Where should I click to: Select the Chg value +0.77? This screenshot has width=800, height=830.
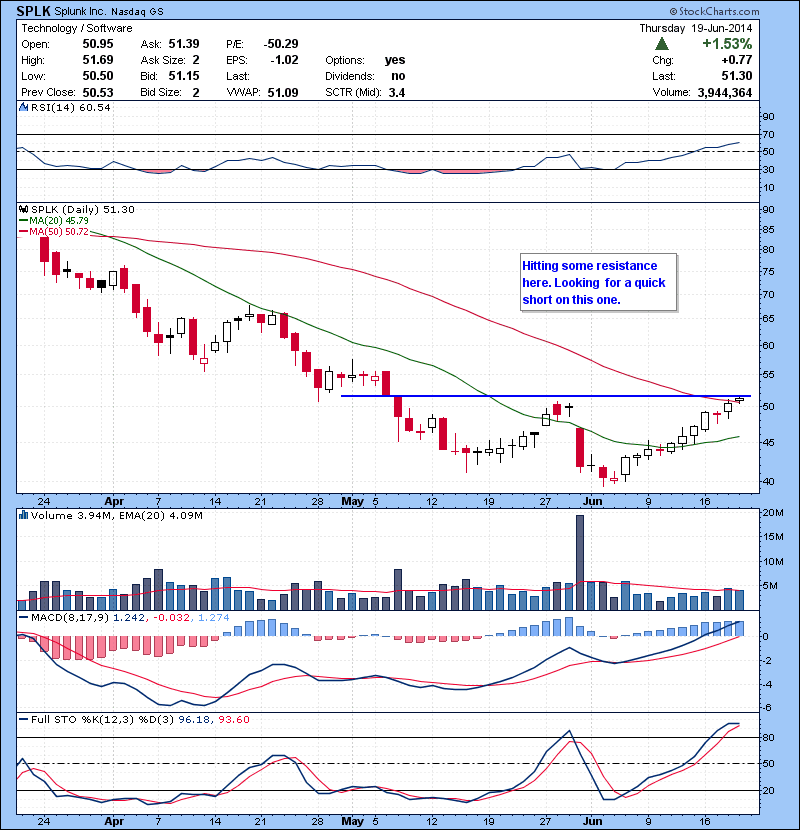(x=736, y=60)
